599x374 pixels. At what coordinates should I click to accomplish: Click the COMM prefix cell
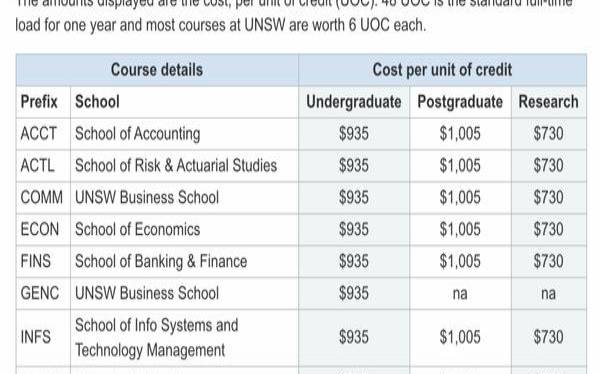[43, 198]
